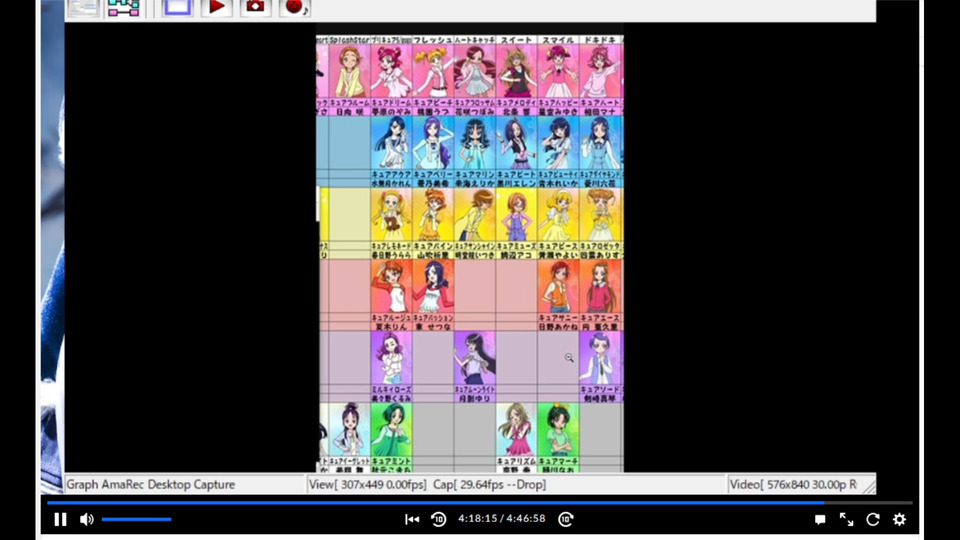Take a snapshot with the red camera icon

click(x=255, y=7)
